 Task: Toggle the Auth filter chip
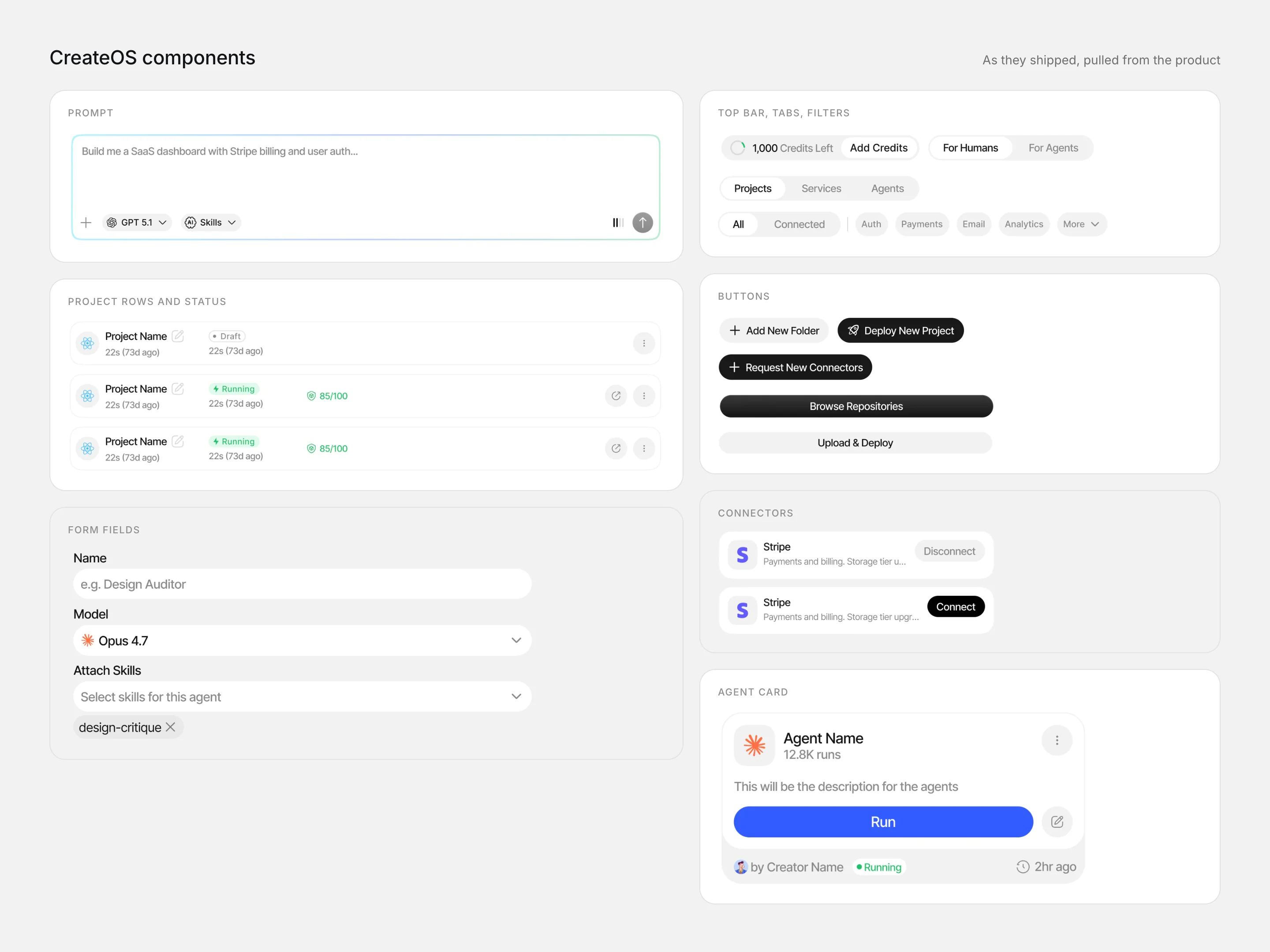(x=871, y=224)
